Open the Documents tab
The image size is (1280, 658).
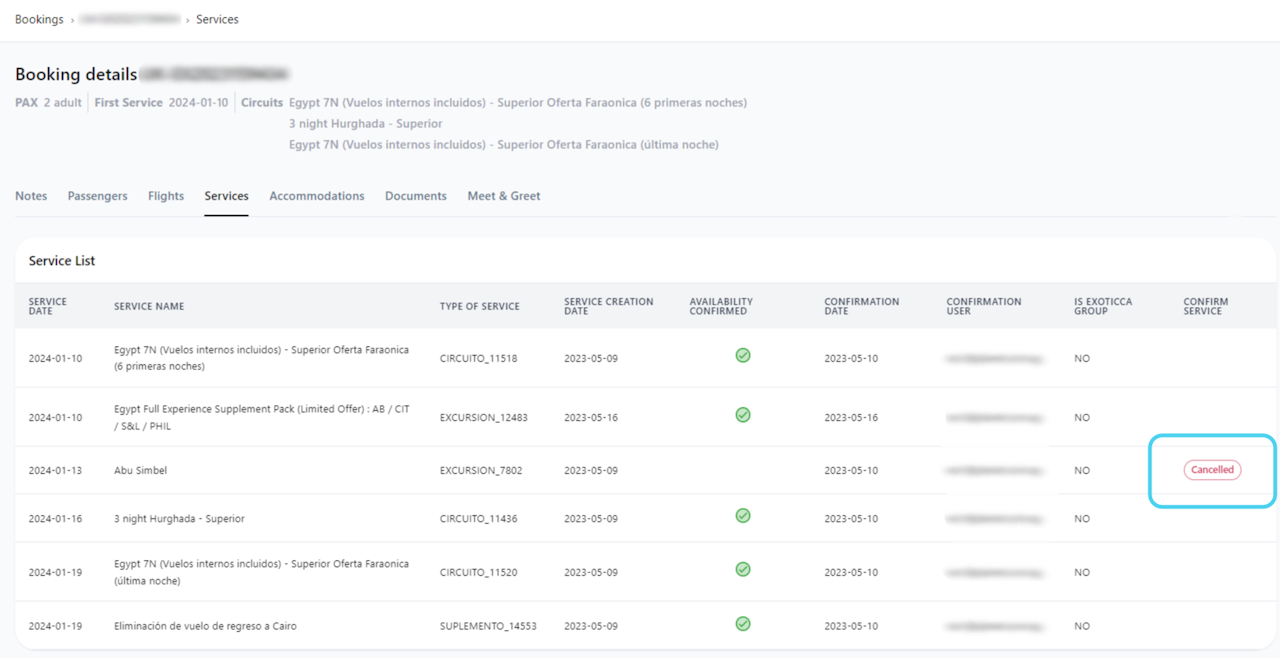pyautogui.click(x=415, y=196)
